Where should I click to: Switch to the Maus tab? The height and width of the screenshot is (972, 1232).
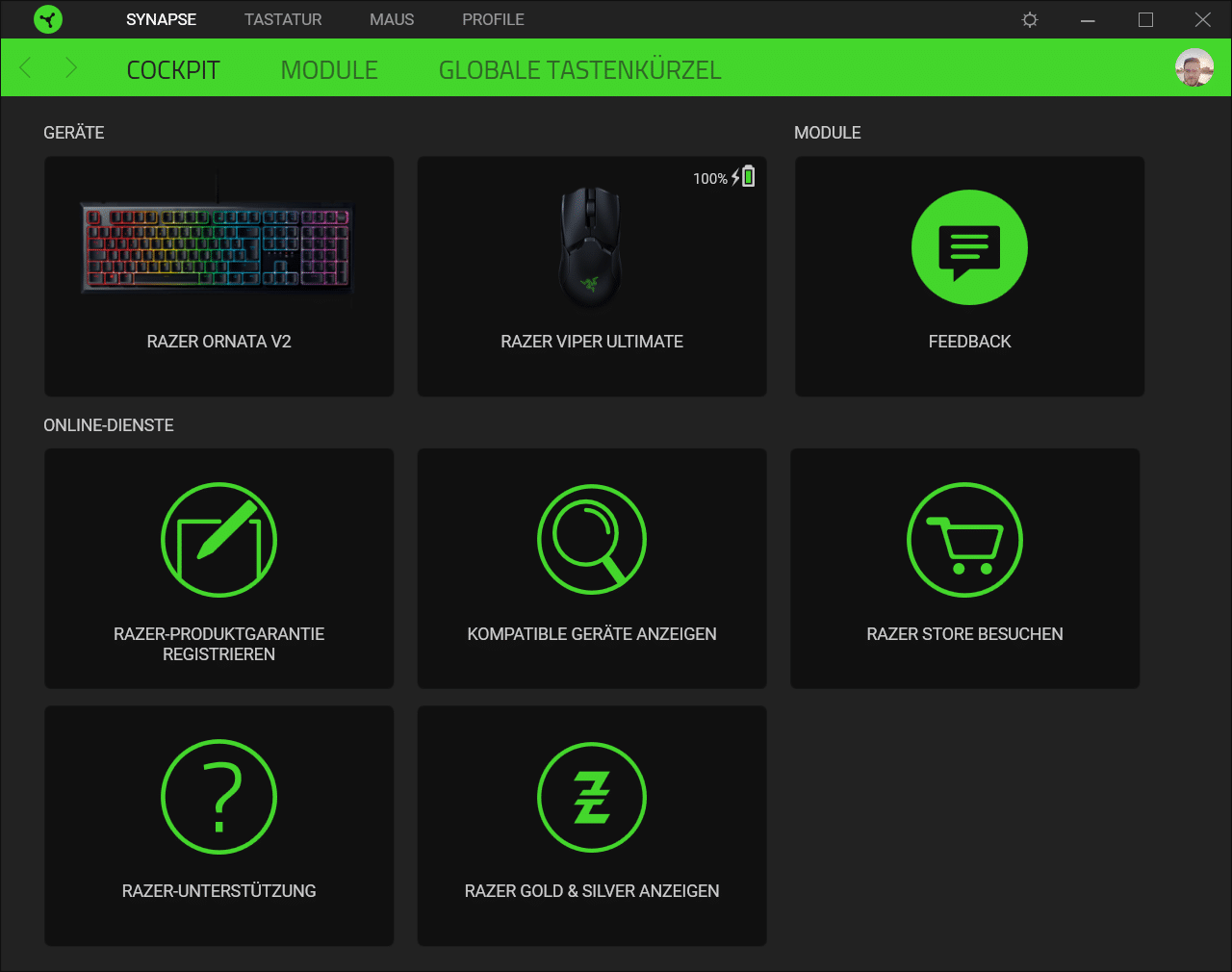(392, 19)
